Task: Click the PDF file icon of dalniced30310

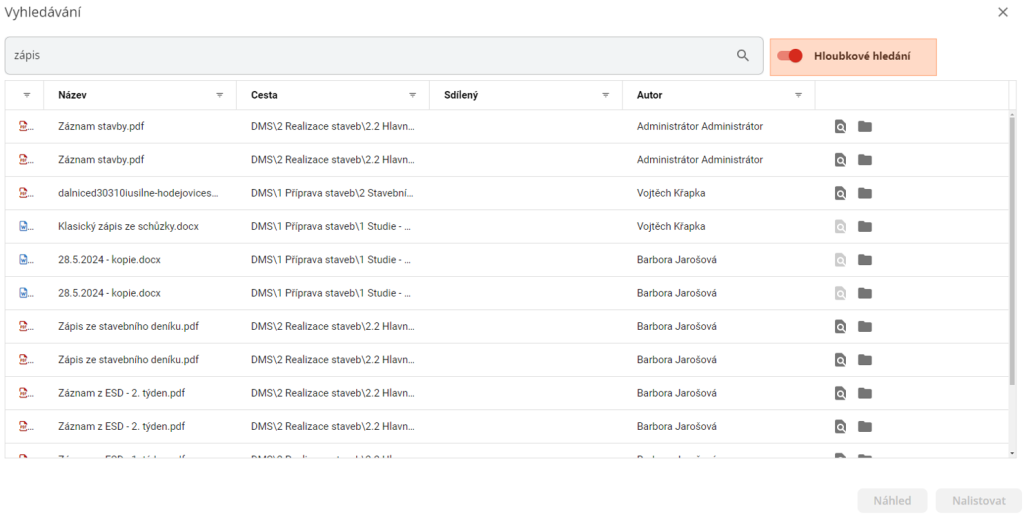Action: 26,193
